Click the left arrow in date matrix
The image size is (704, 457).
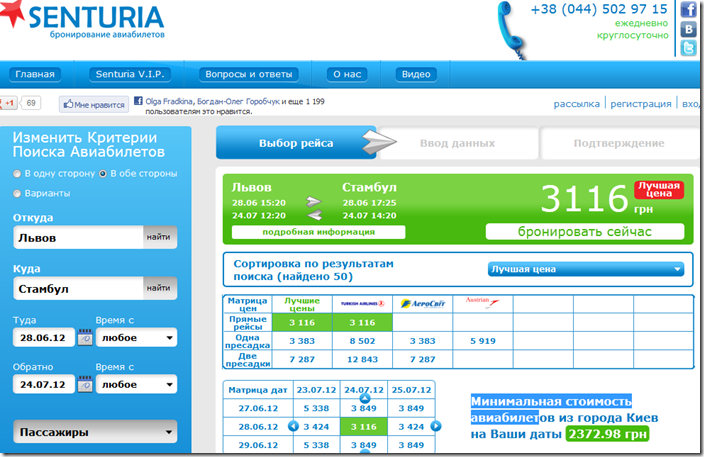point(294,426)
